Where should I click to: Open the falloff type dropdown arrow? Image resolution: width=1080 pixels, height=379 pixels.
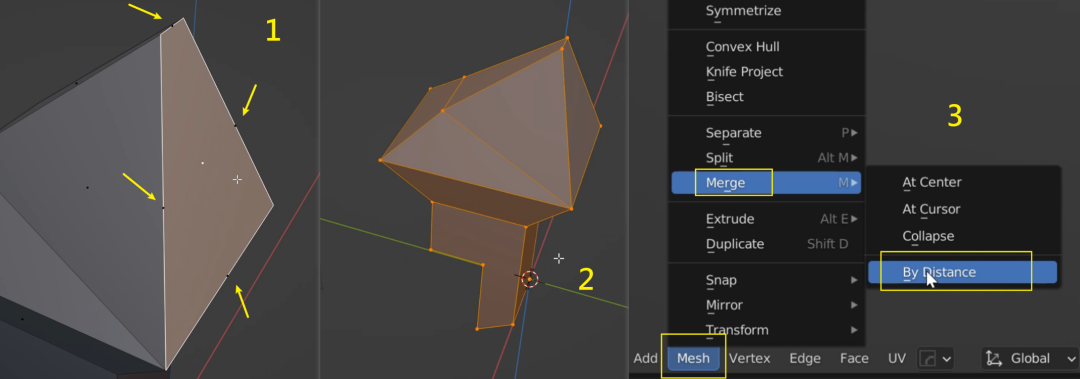pyautogui.click(x=947, y=359)
